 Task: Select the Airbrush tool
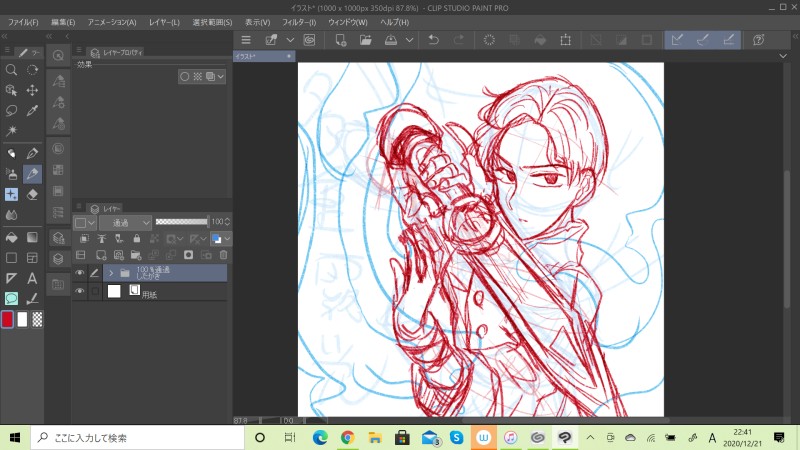pos(11,174)
